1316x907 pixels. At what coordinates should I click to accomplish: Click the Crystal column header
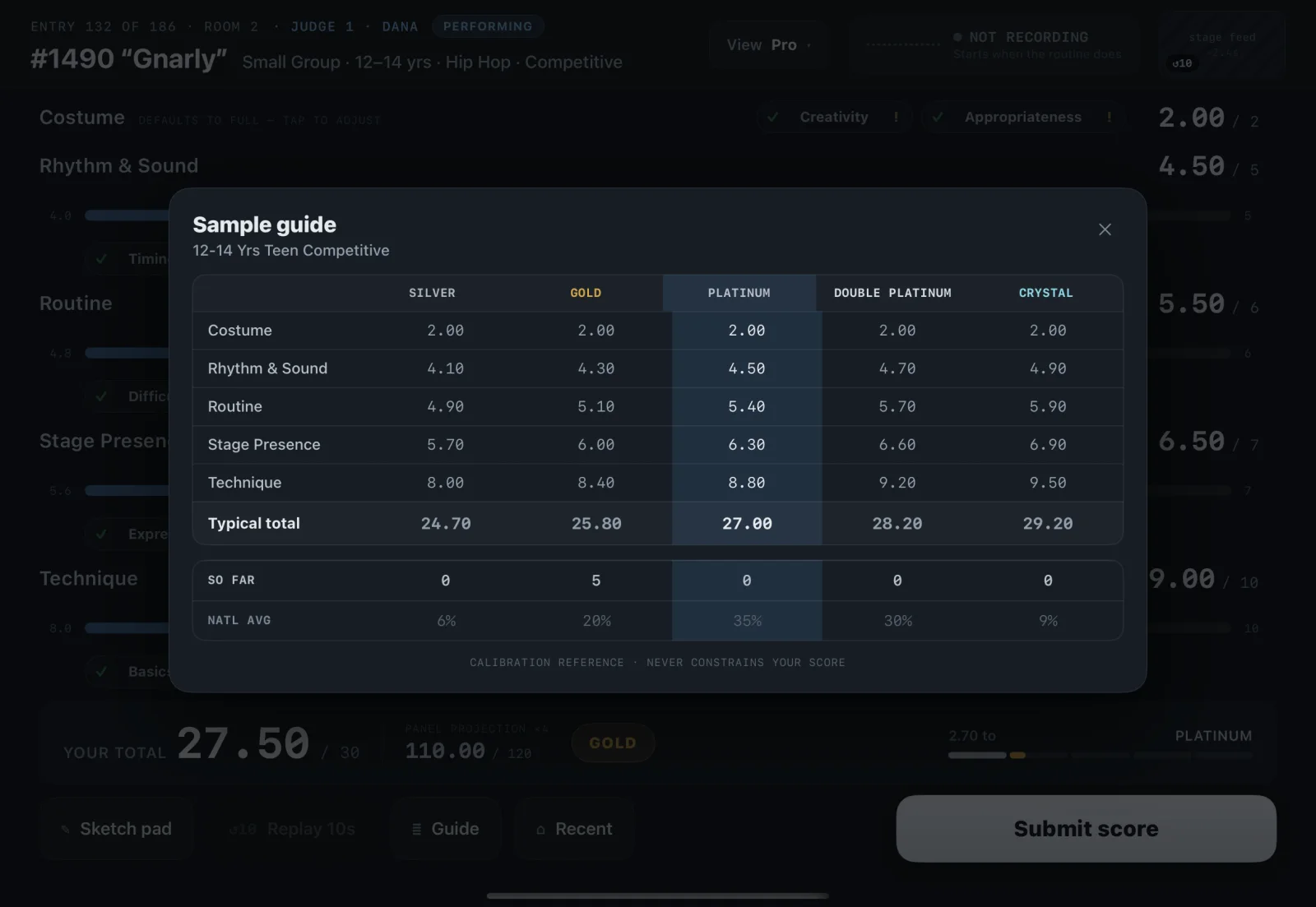point(1045,293)
